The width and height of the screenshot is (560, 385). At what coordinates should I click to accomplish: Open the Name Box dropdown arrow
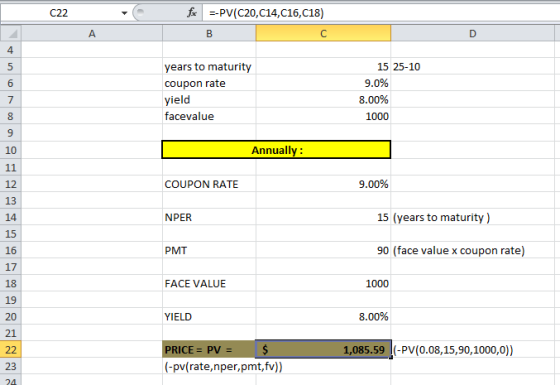point(124,13)
